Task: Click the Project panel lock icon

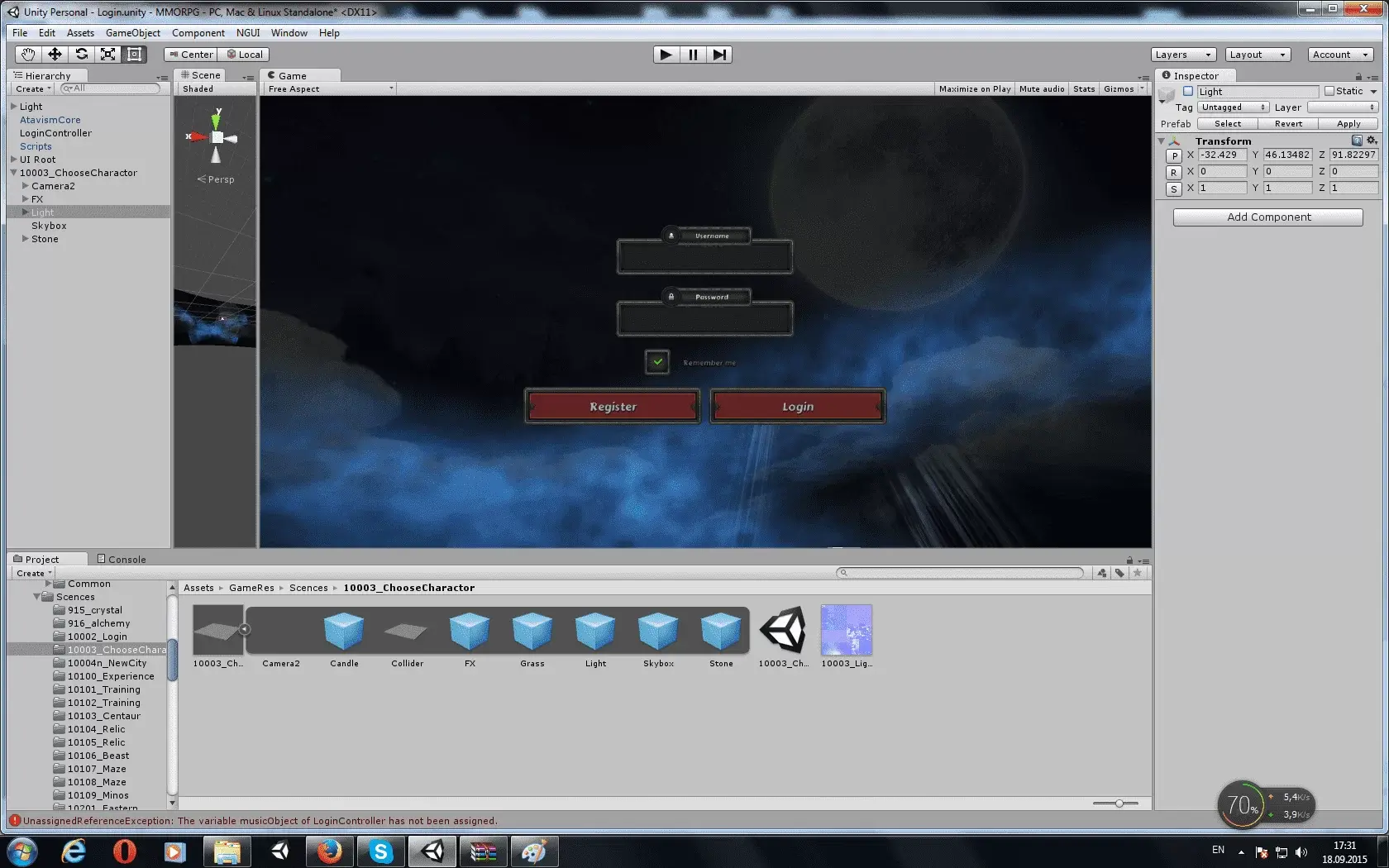Action: pos(1129,560)
